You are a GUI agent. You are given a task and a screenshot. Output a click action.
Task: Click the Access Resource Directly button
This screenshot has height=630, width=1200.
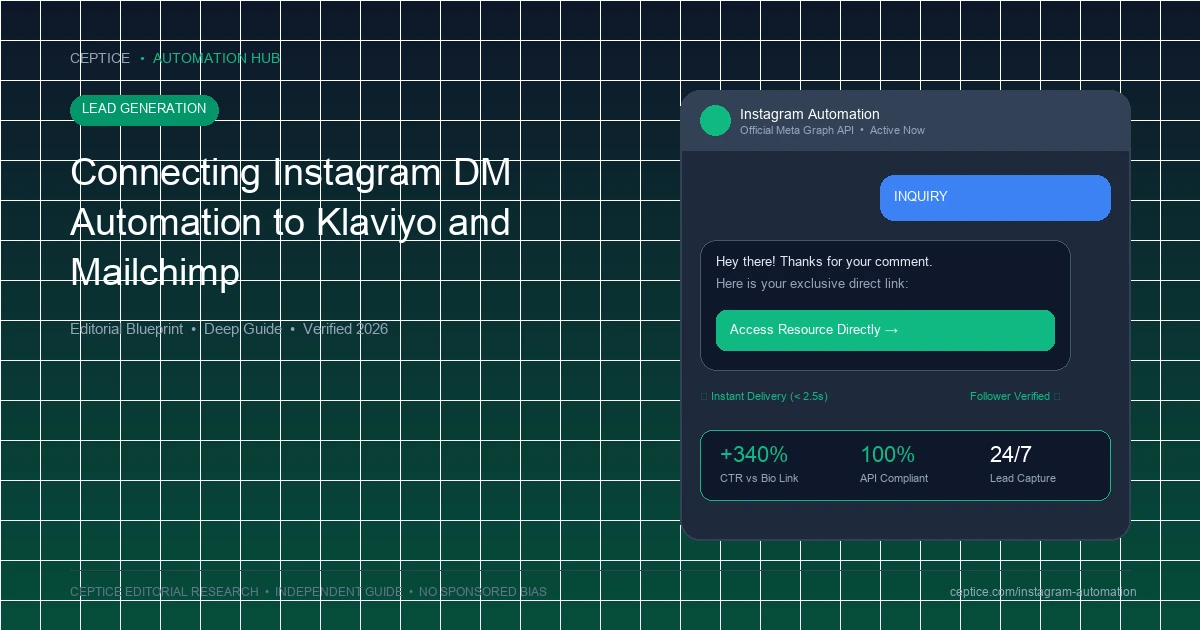(x=885, y=330)
